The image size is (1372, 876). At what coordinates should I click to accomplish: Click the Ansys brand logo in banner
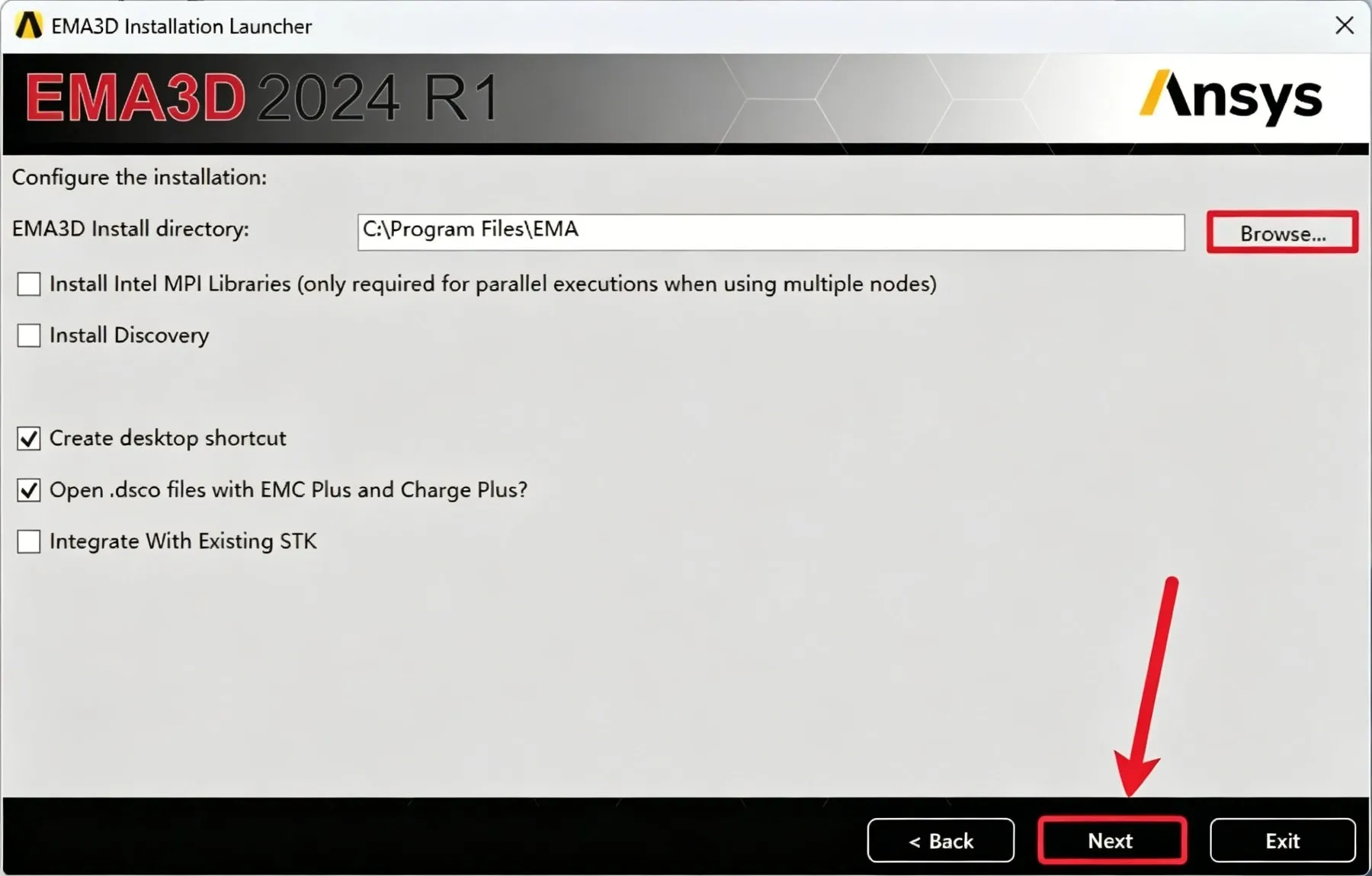pos(1231,98)
